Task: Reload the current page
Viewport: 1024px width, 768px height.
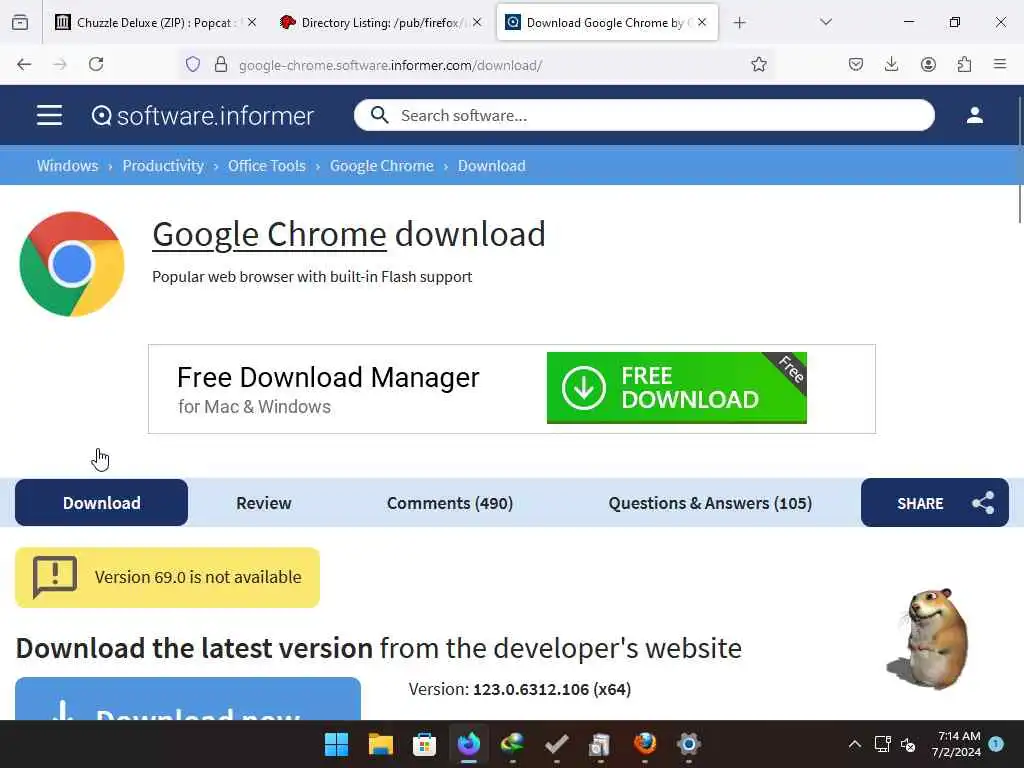Action: [96, 64]
